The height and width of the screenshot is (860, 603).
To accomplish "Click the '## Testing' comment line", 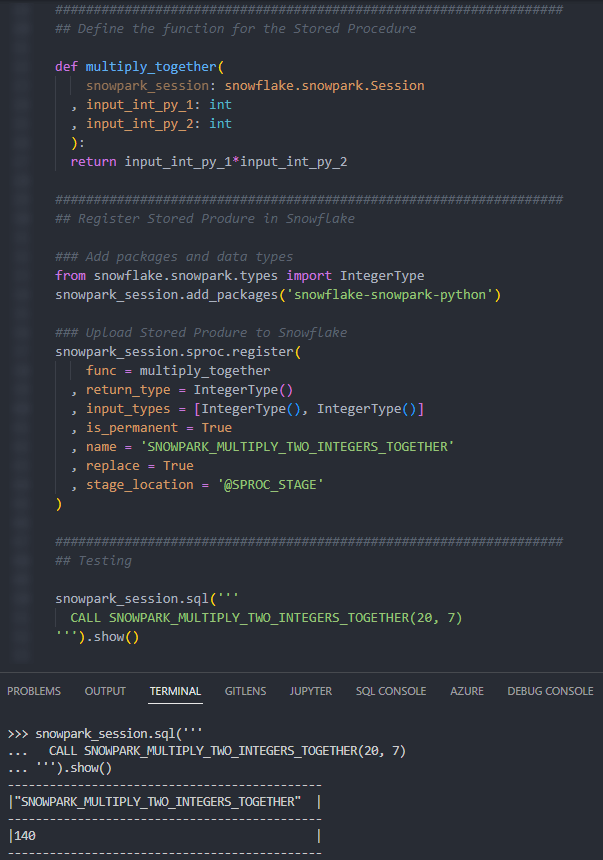I will point(93,561).
